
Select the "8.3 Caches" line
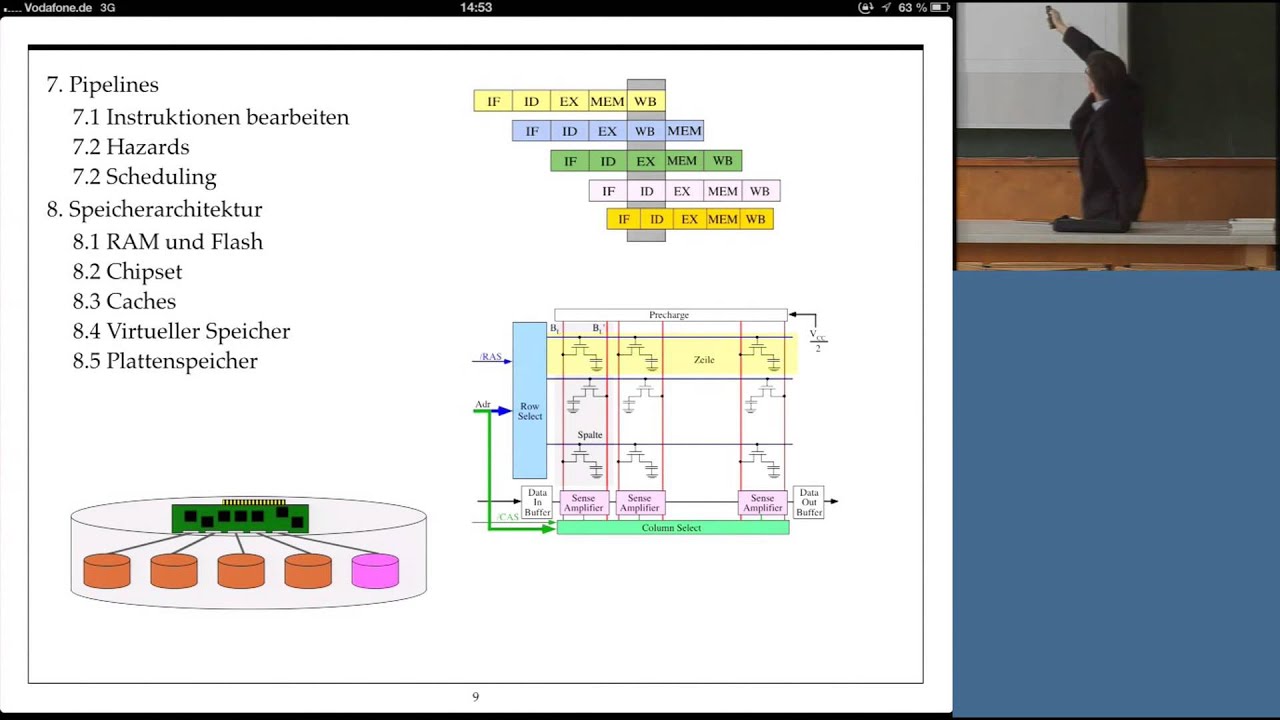pyautogui.click(x=124, y=301)
